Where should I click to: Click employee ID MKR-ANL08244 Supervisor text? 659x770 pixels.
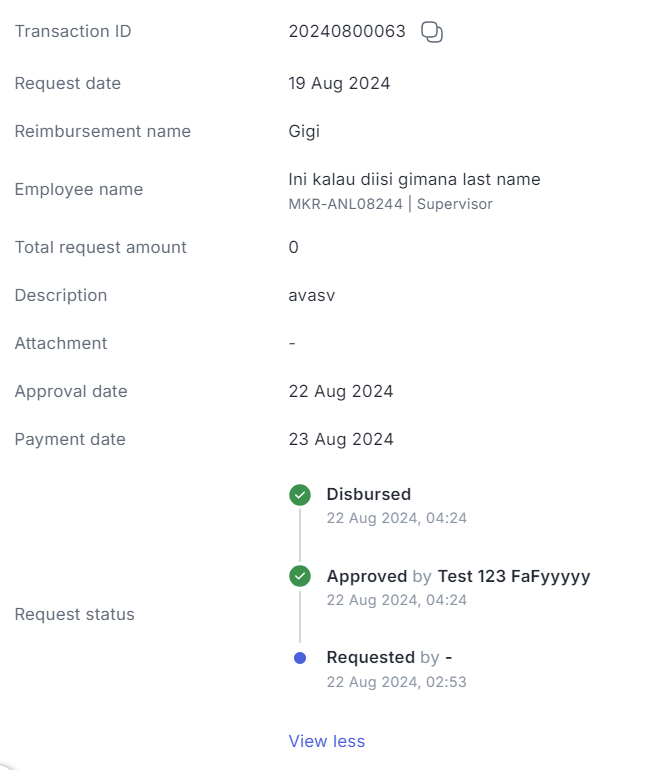pos(390,204)
